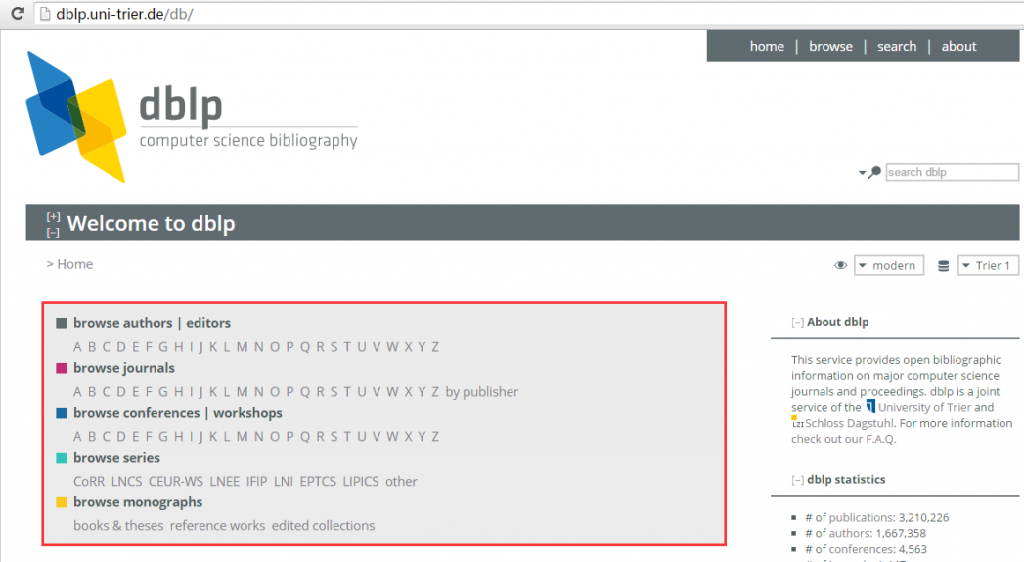Click '# of authors: 1,667,358' statistic
Image resolution: width=1024 pixels, height=562 pixels.
coord(865,533)
